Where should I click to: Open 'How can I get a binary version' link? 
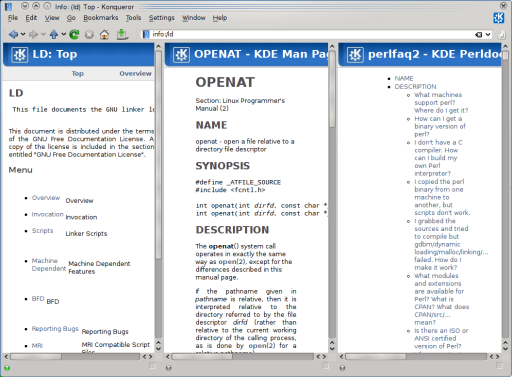440,126
